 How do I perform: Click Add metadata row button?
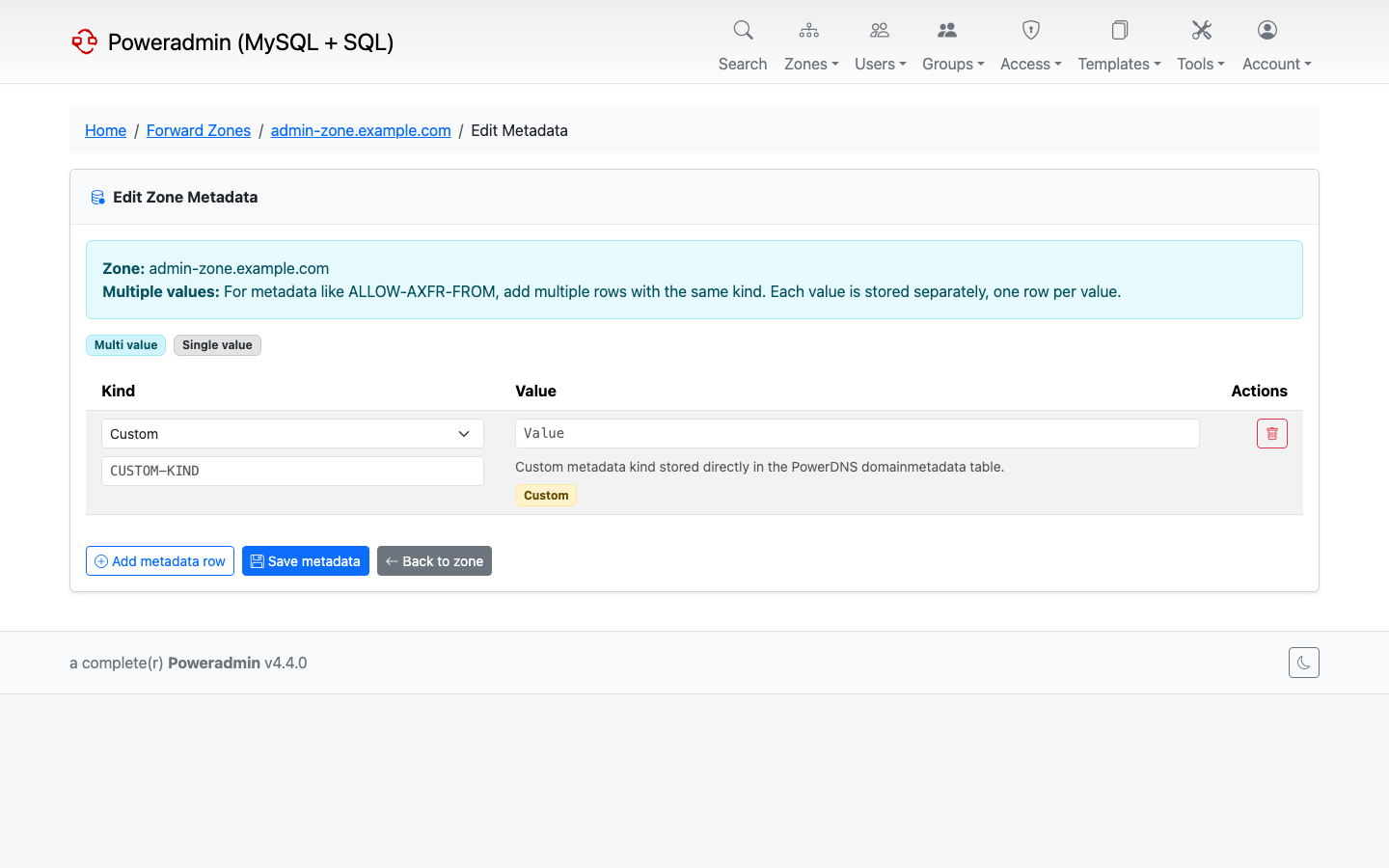click(160, 561)
